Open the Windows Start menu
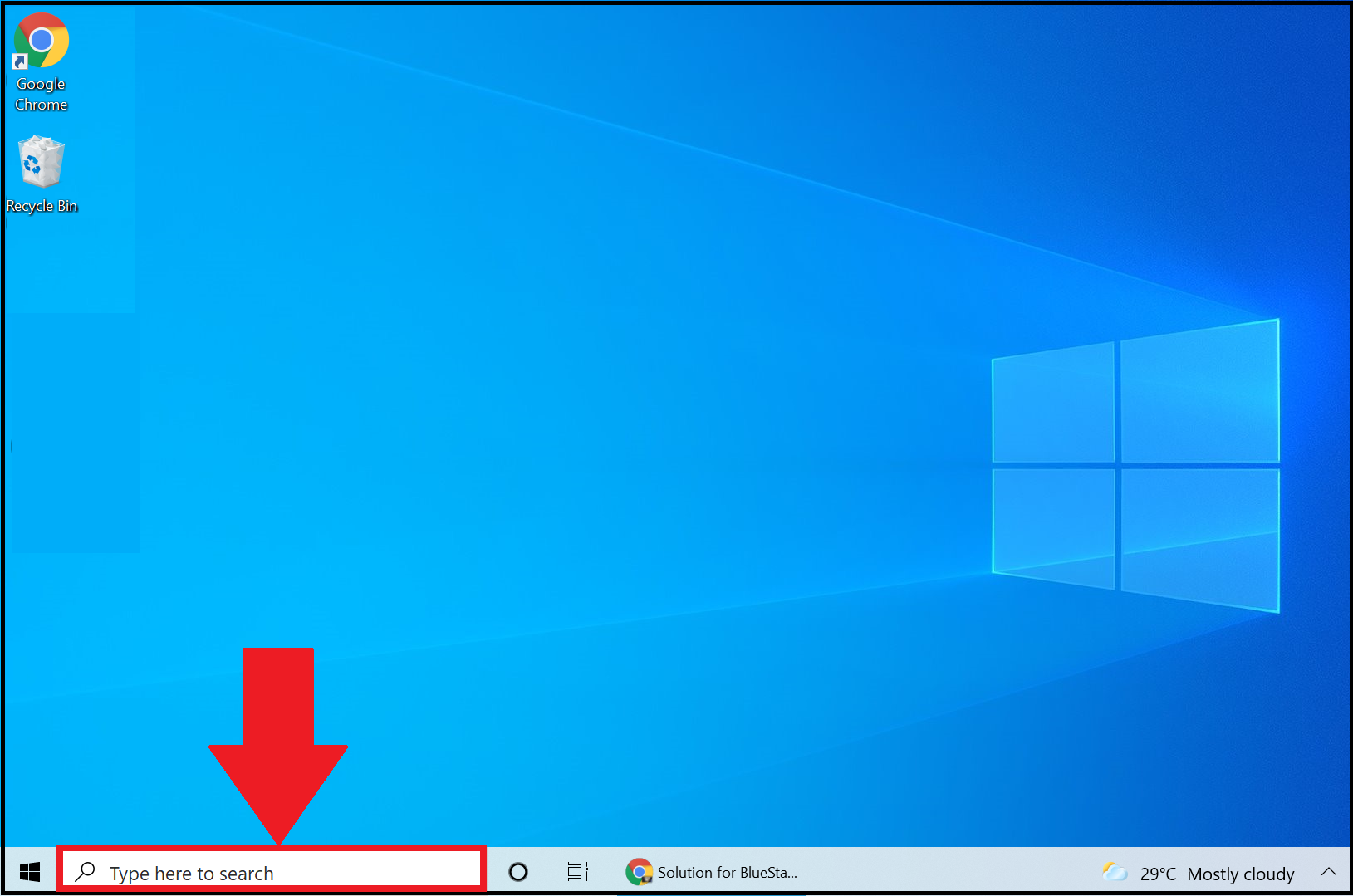Viewport: 1353px width, 896px height. click(x=30, y=871)
